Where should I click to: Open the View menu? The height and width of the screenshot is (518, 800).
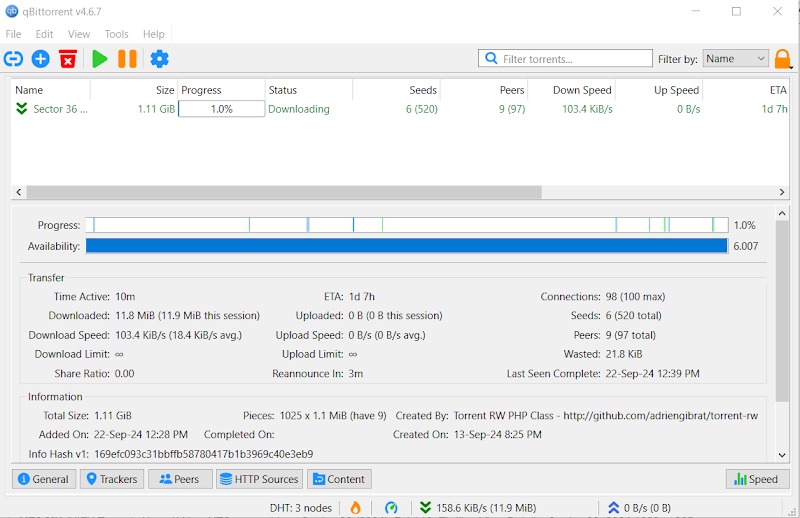[79, 34]
